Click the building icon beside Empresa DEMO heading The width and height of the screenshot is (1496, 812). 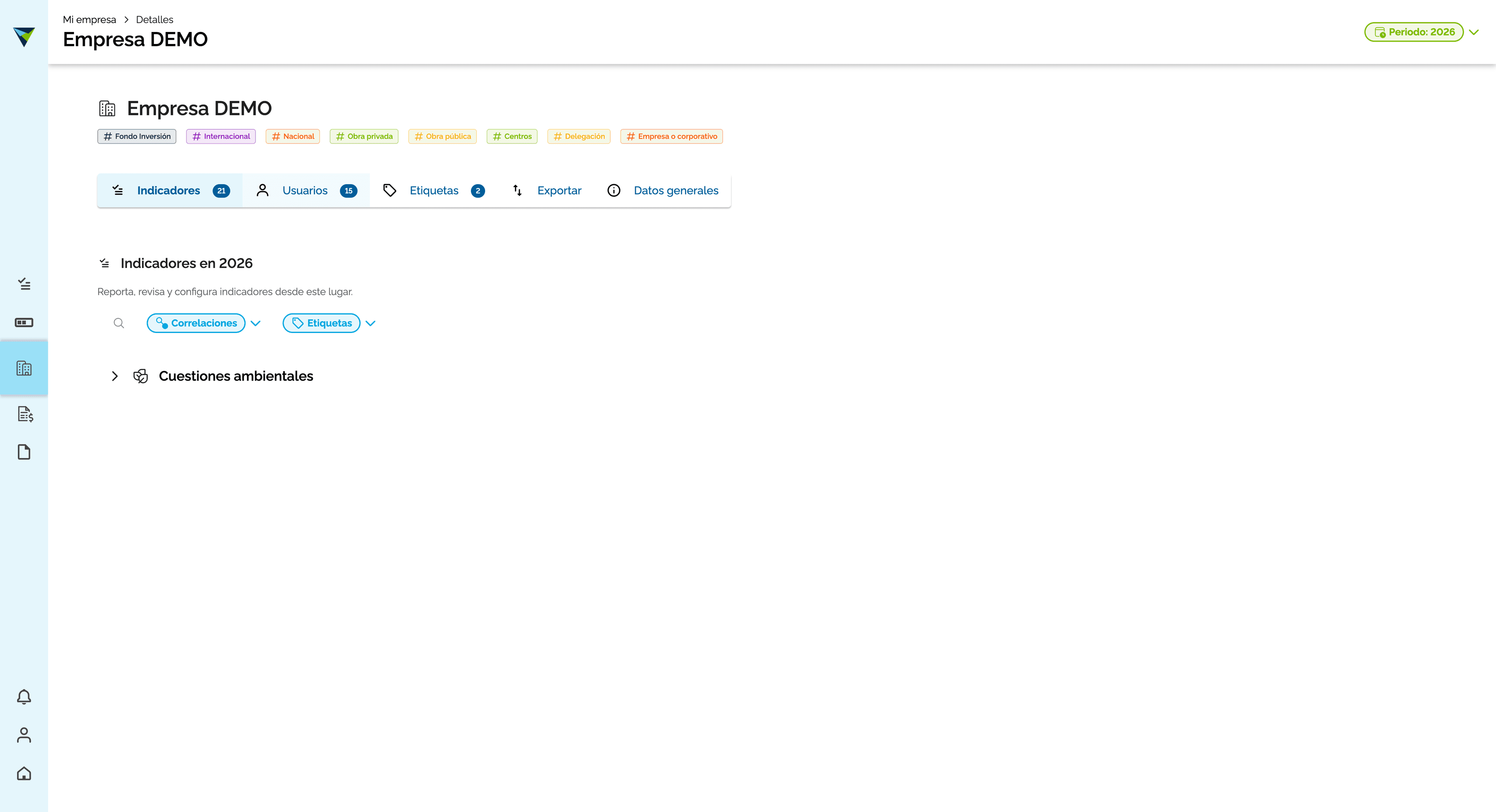[x=108, y=109]
